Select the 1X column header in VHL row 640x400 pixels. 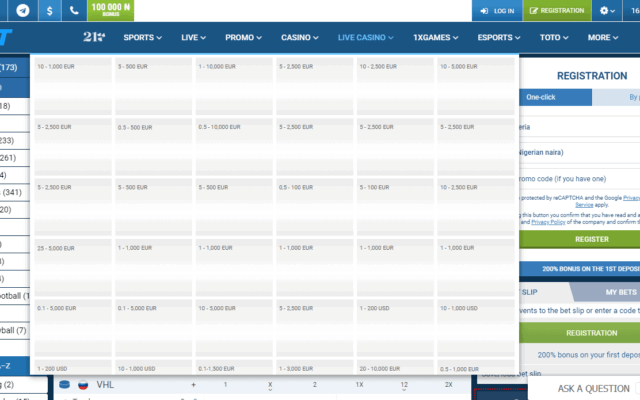[359, 384]
